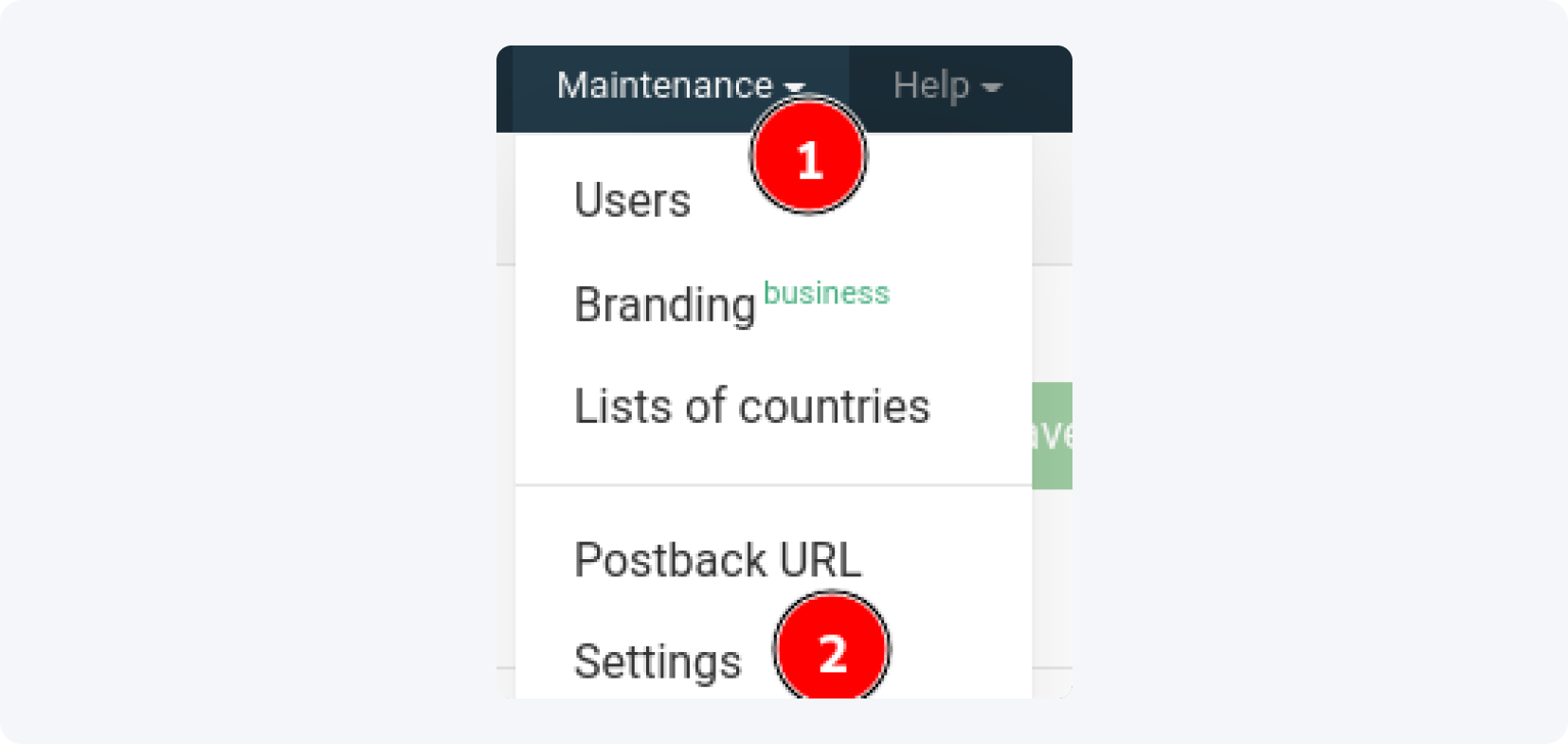Click the red step marker numbered 2
The height and width of the screenshot is (744, 1568).
[832, 652]
